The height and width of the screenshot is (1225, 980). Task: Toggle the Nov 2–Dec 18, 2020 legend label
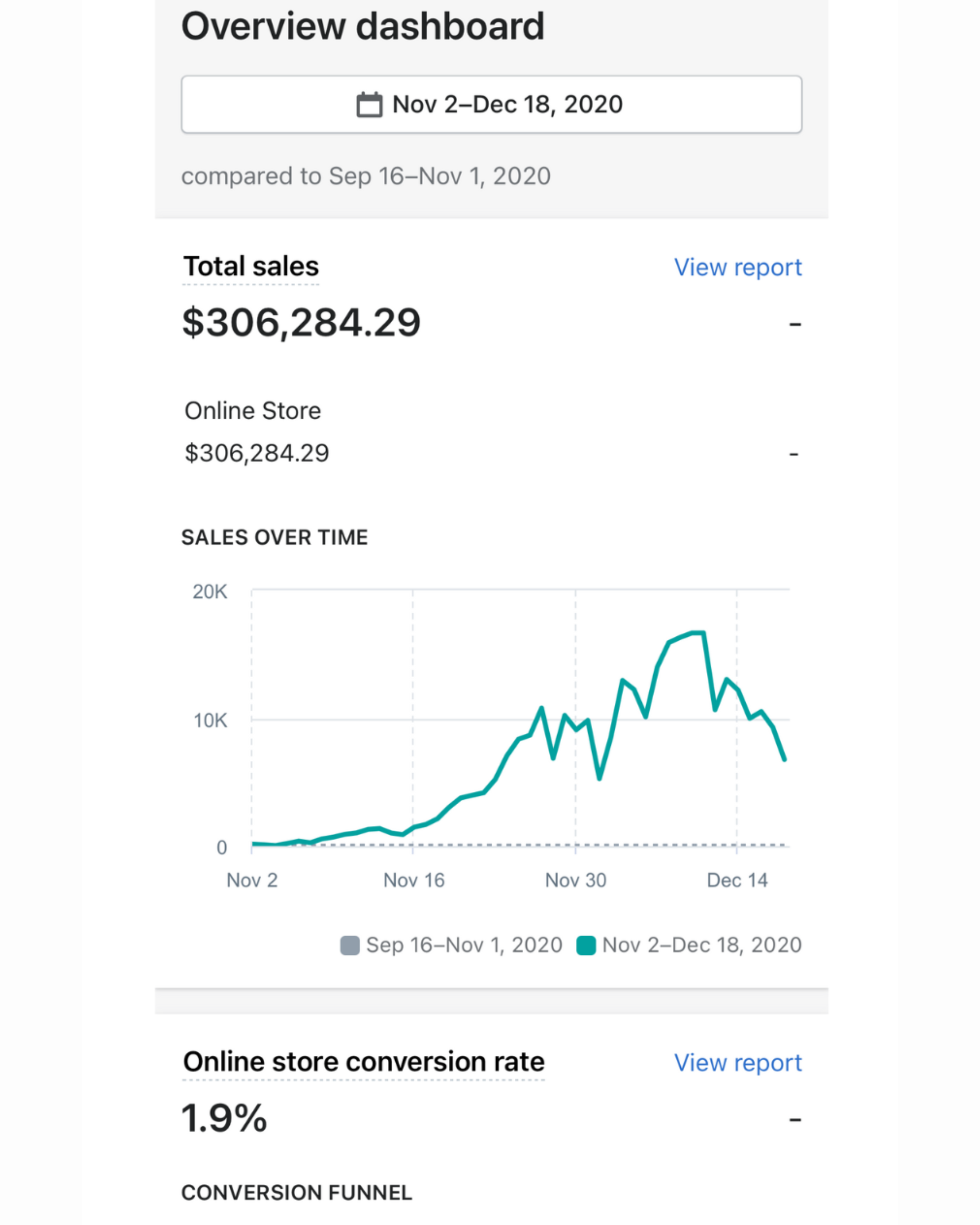[702, 945]
